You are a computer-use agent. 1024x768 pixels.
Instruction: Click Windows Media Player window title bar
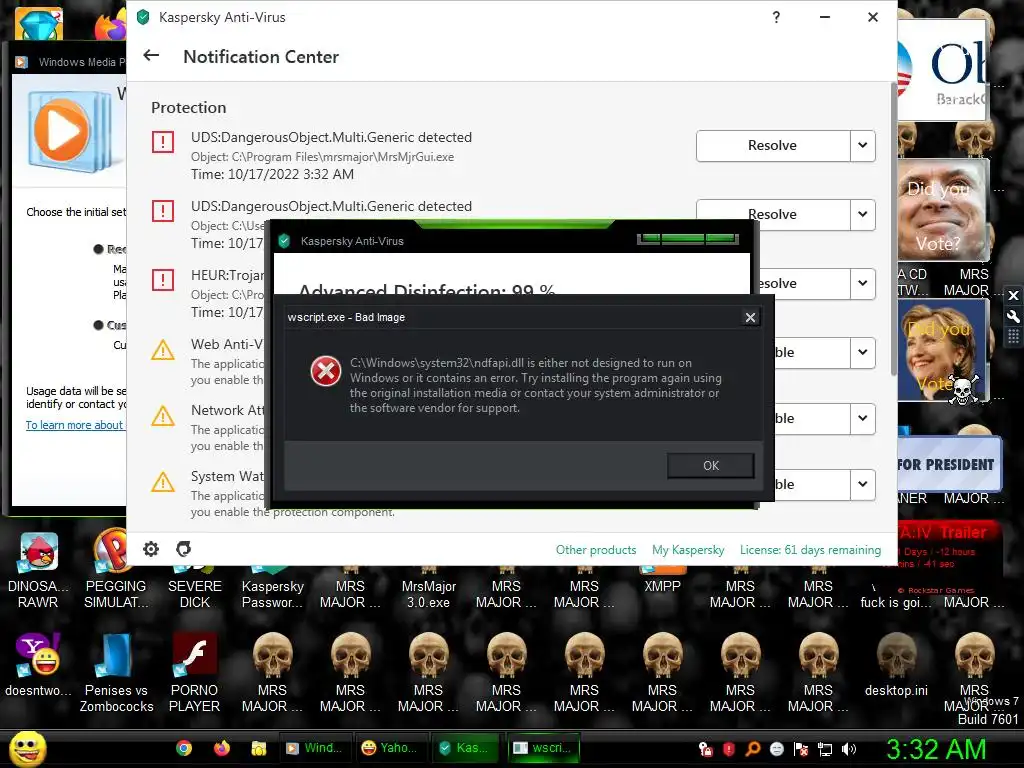69,62
